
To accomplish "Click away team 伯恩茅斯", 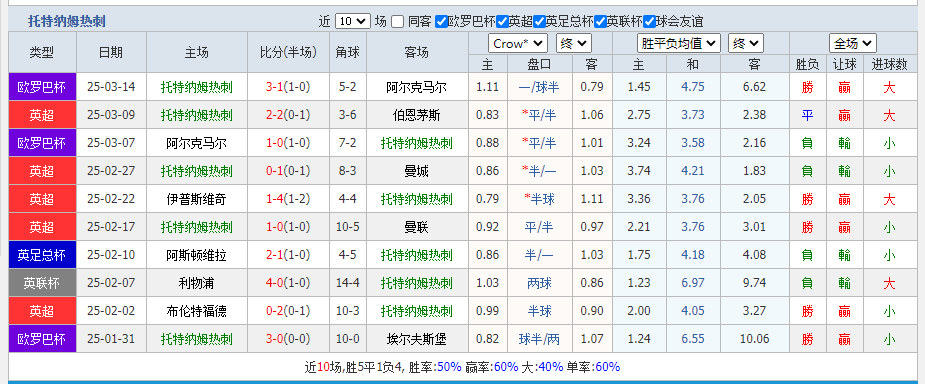I will point(416,115).
